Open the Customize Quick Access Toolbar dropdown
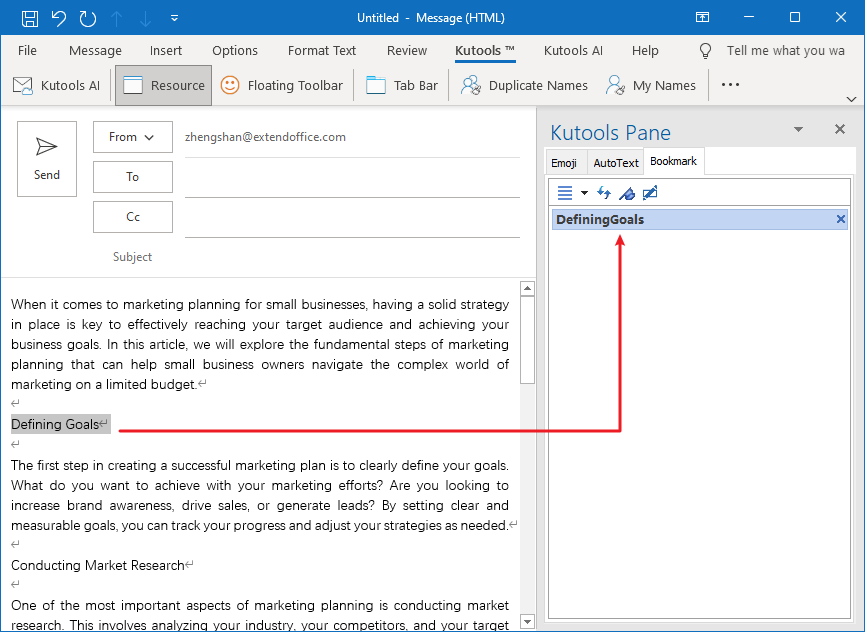Viewport: 865px width, 632px height. [x=174, y=18]
